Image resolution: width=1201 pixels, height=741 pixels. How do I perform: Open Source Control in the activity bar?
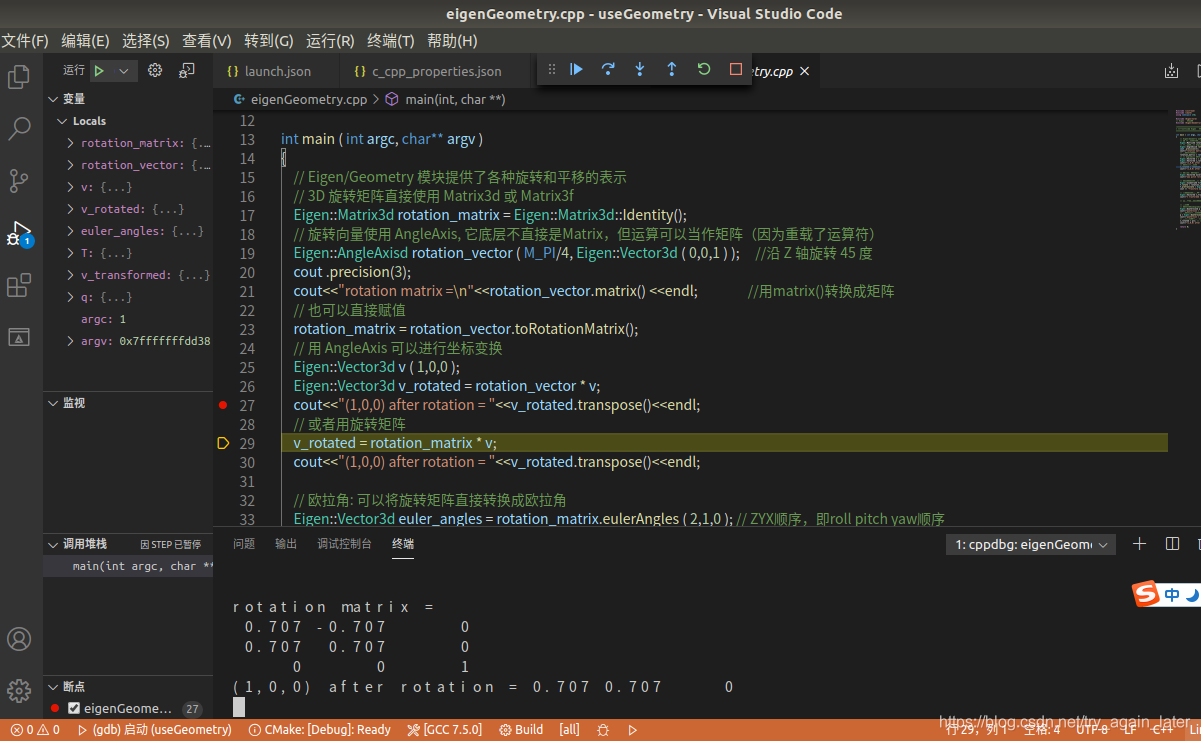tap(19, 180)
